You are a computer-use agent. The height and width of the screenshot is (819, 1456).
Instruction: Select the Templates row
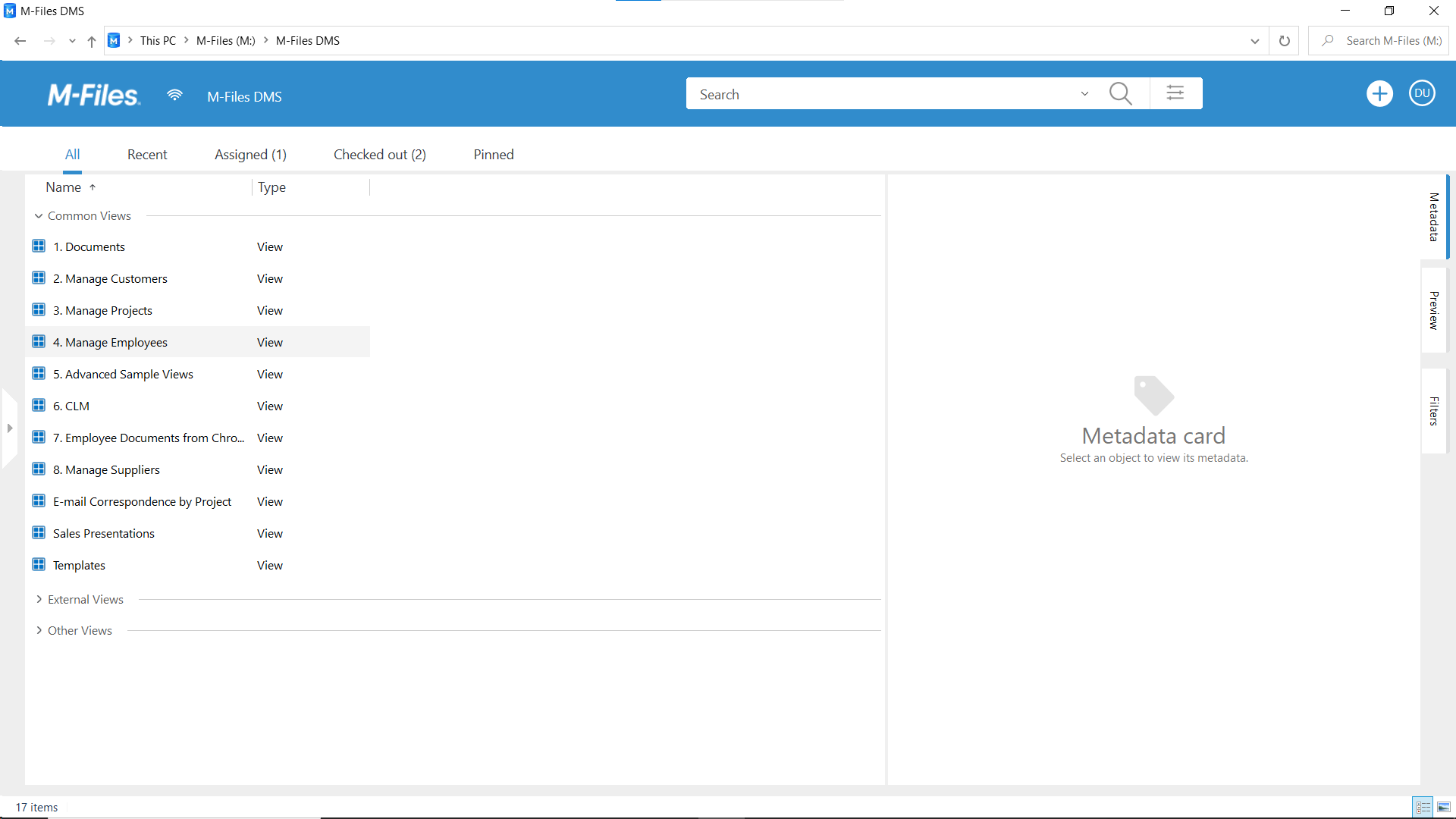coord(198,565)
